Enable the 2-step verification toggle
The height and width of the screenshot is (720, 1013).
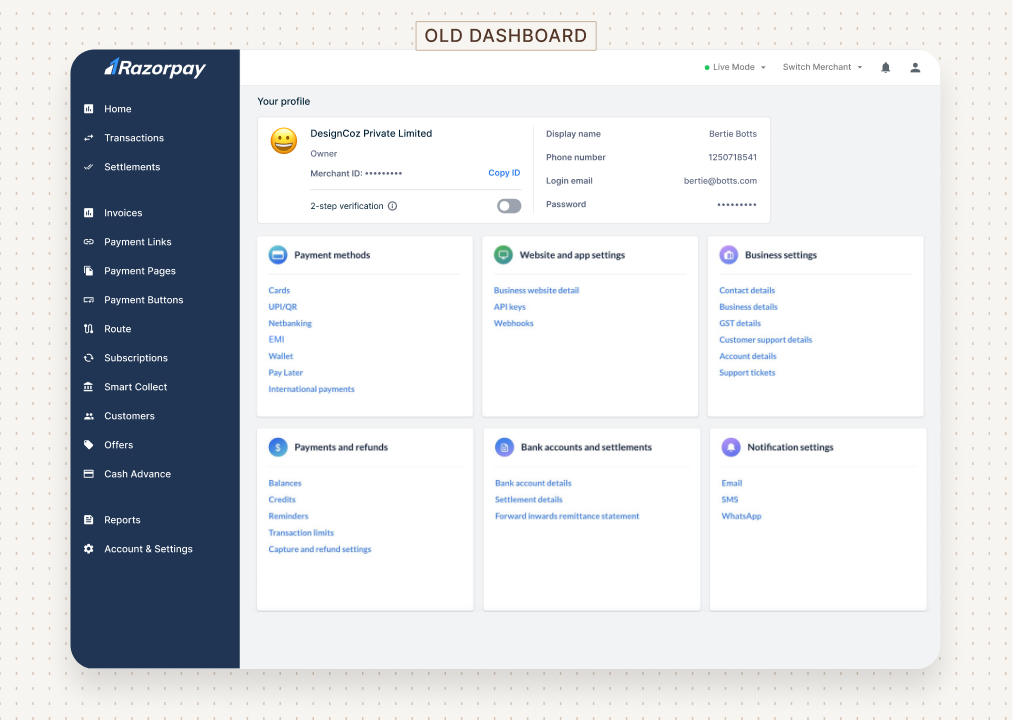coord(509,206)
